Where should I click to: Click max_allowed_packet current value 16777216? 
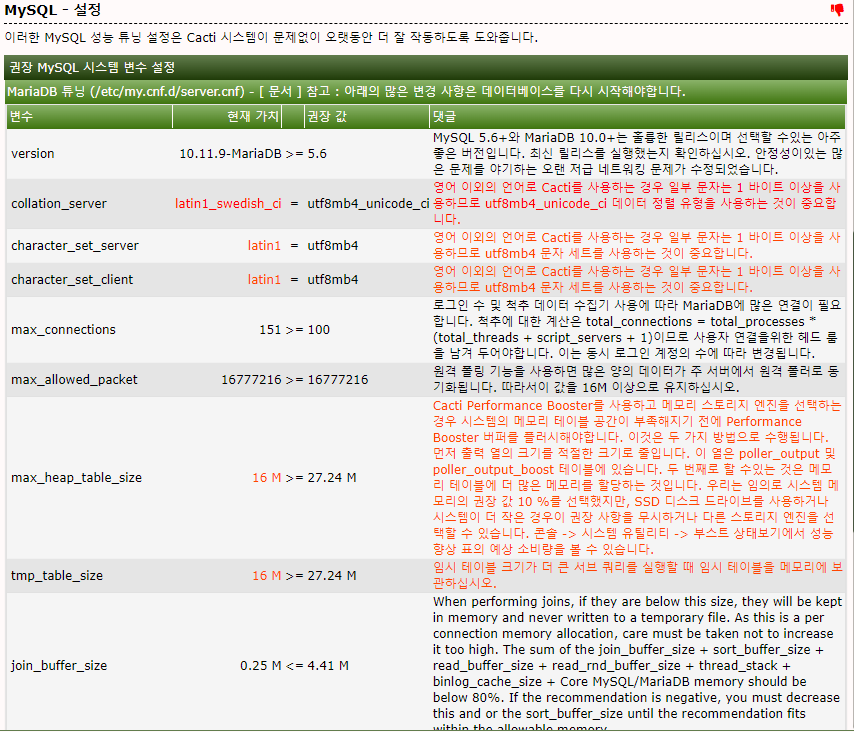coord(251,380)
